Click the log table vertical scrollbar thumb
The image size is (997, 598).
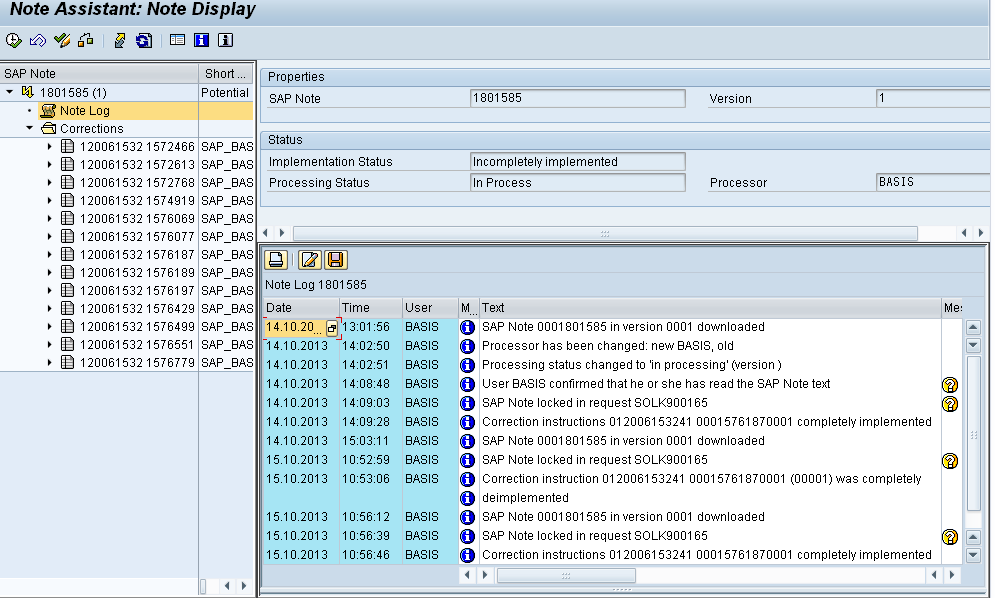pyautogui.click(x=973, y=434)
